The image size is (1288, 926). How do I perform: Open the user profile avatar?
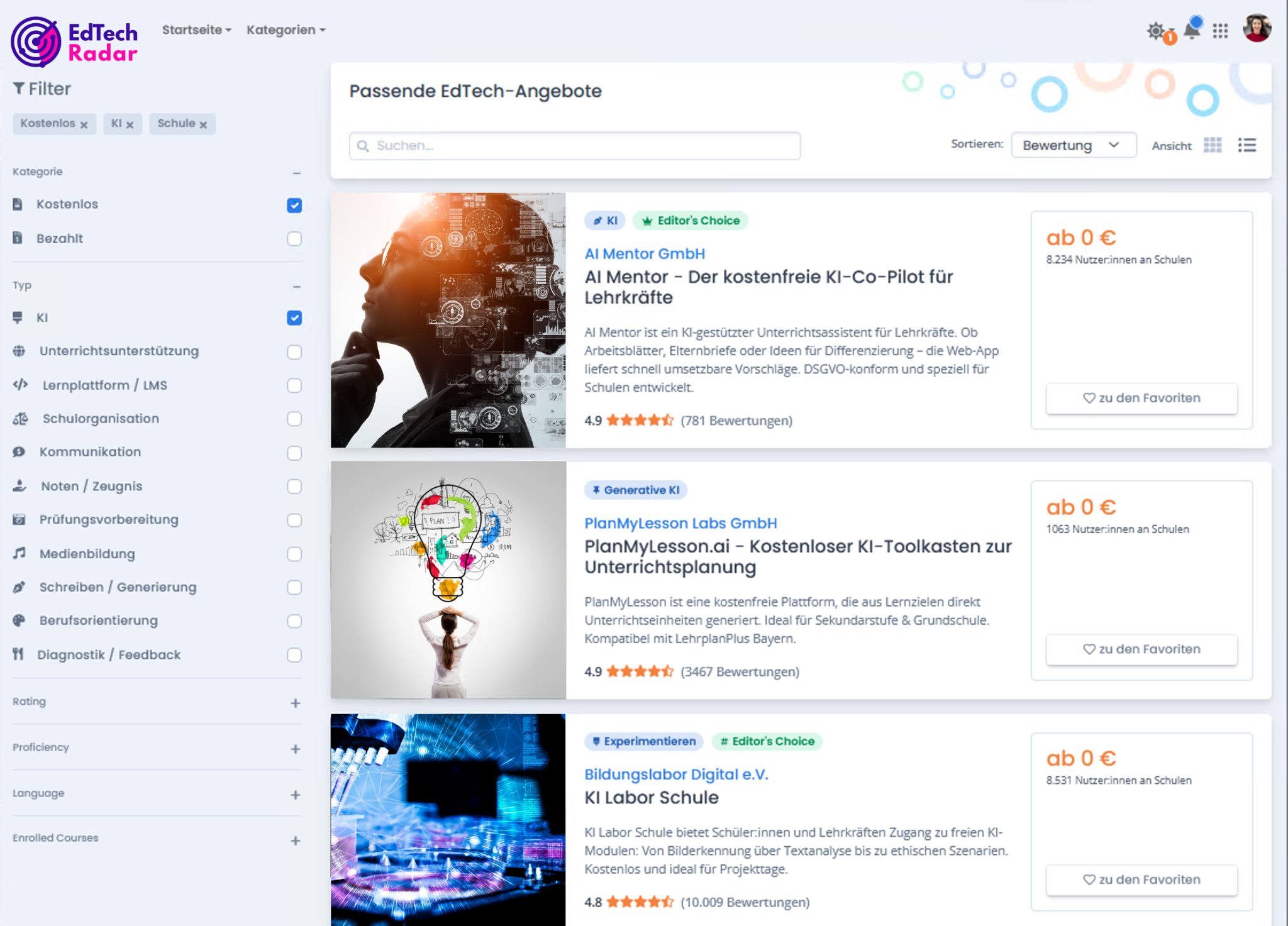coord(1257,28)
